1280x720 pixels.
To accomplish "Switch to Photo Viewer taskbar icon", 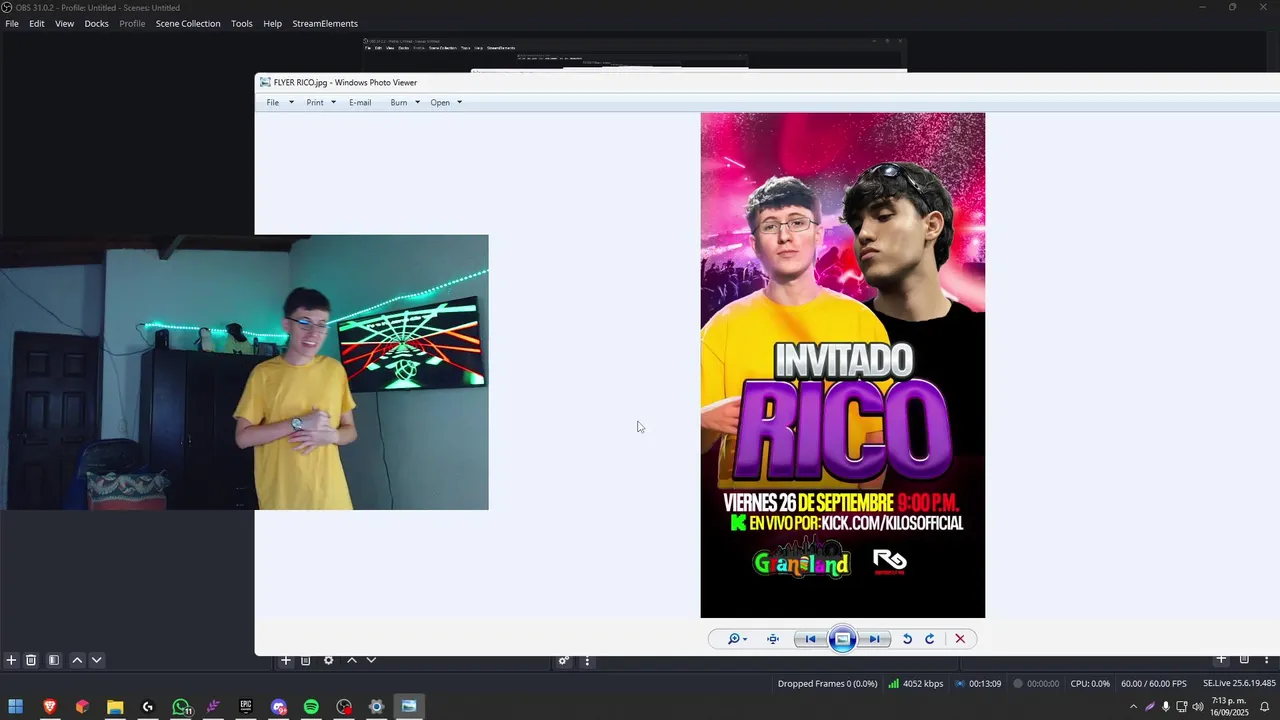I will tap(409, 707).
